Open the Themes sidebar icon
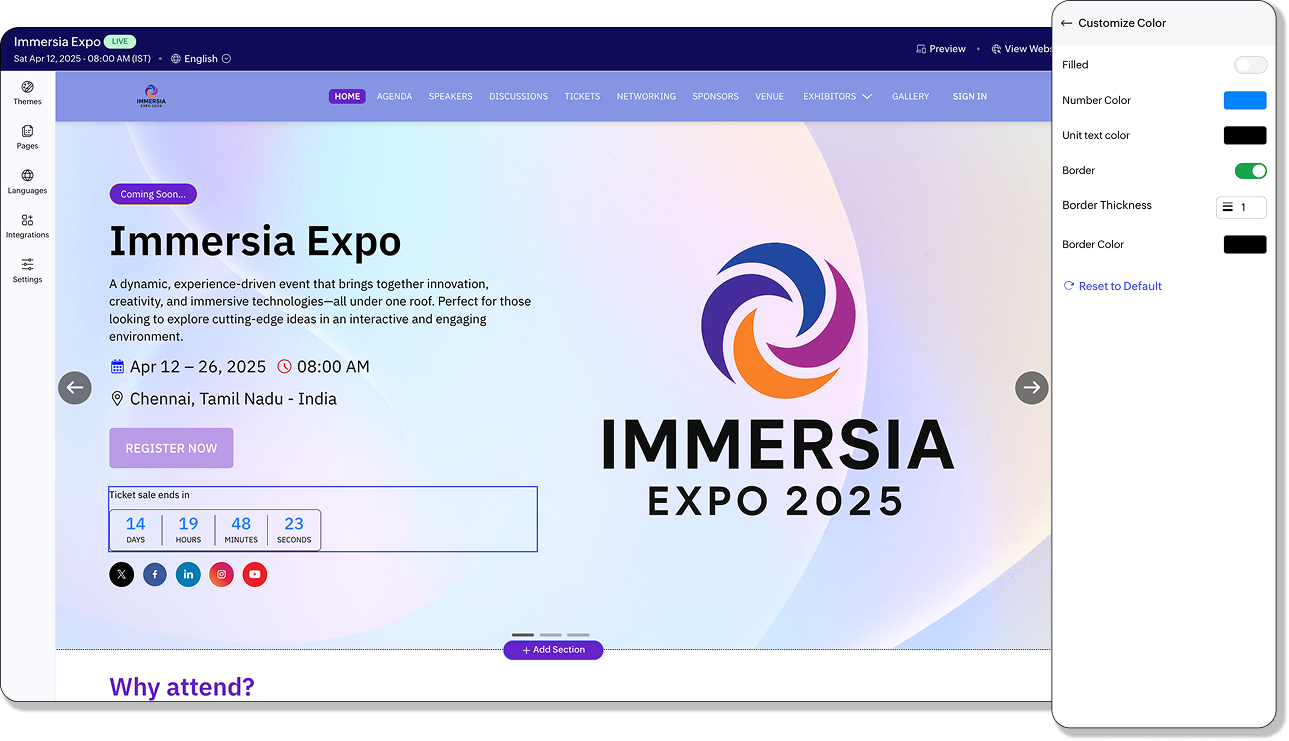Screen dimensions: 1289x741 [x=27, y=87]
